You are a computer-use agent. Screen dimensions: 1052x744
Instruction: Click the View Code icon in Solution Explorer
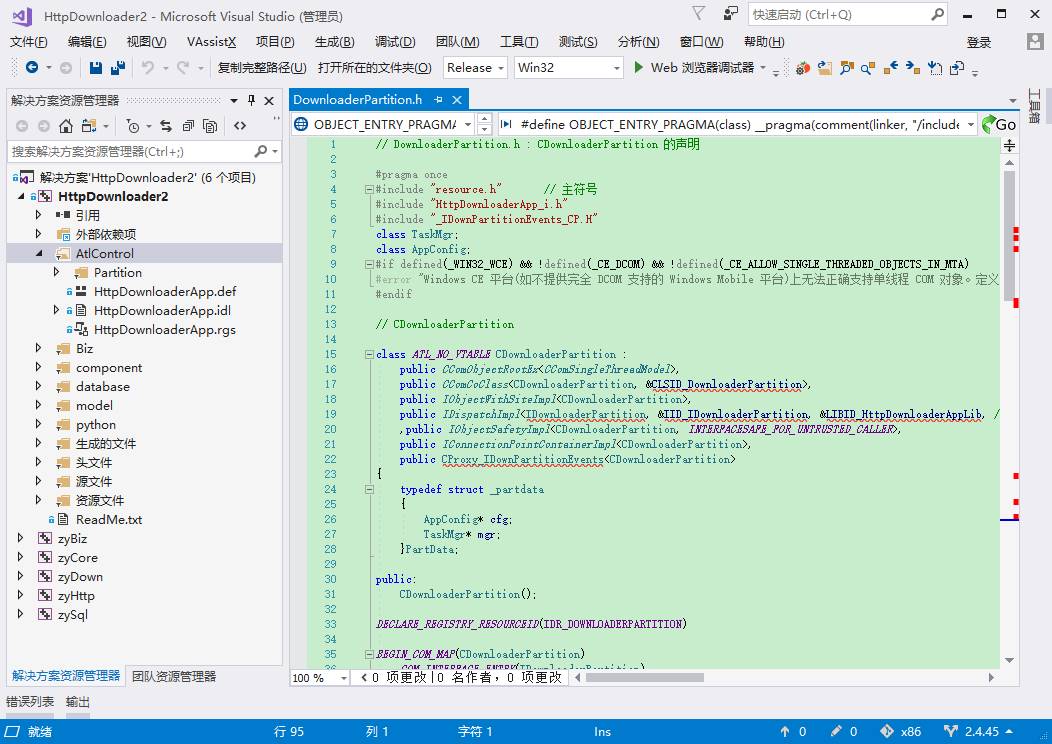(240, 125)
